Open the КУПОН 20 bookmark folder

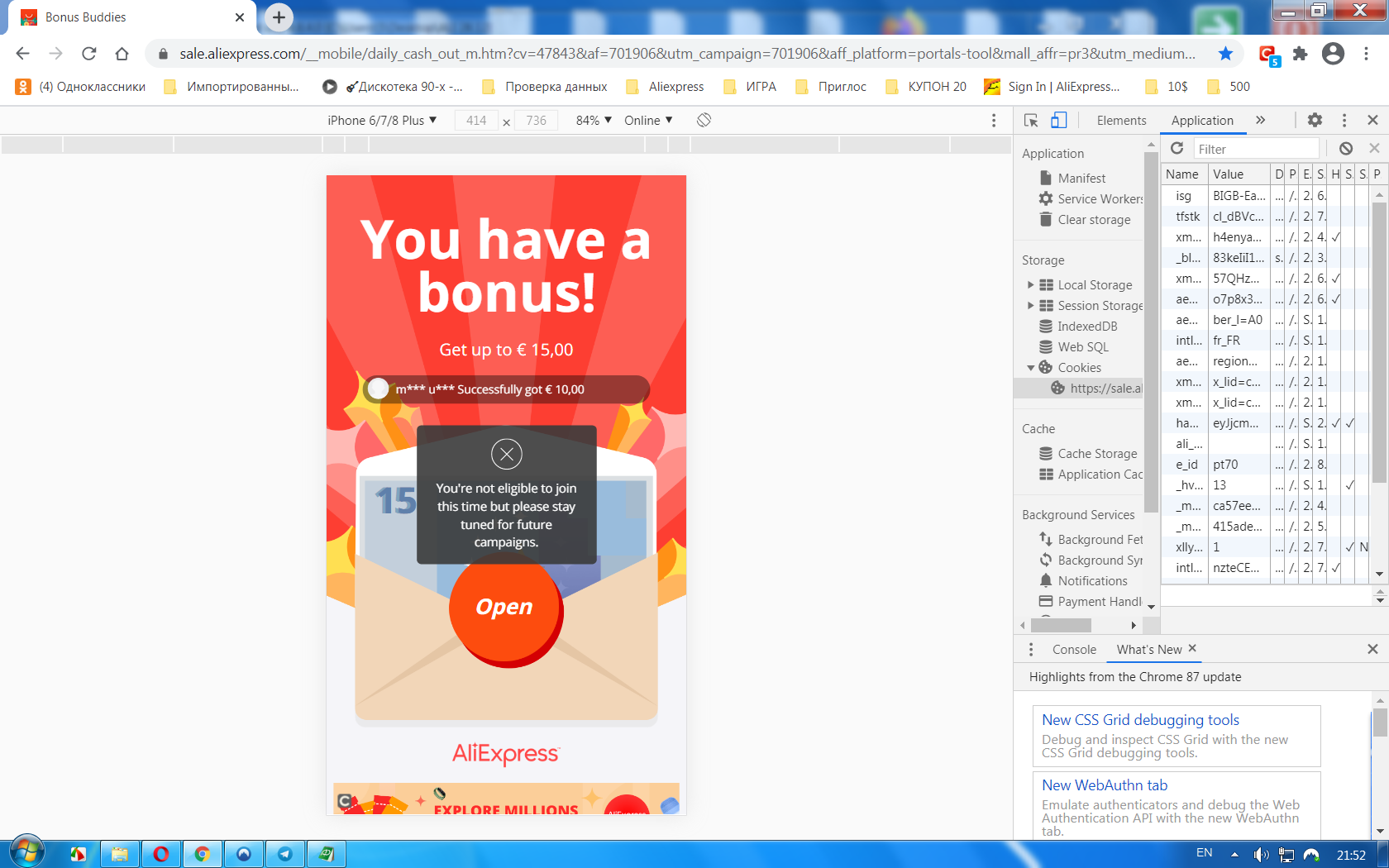[925, 87]
